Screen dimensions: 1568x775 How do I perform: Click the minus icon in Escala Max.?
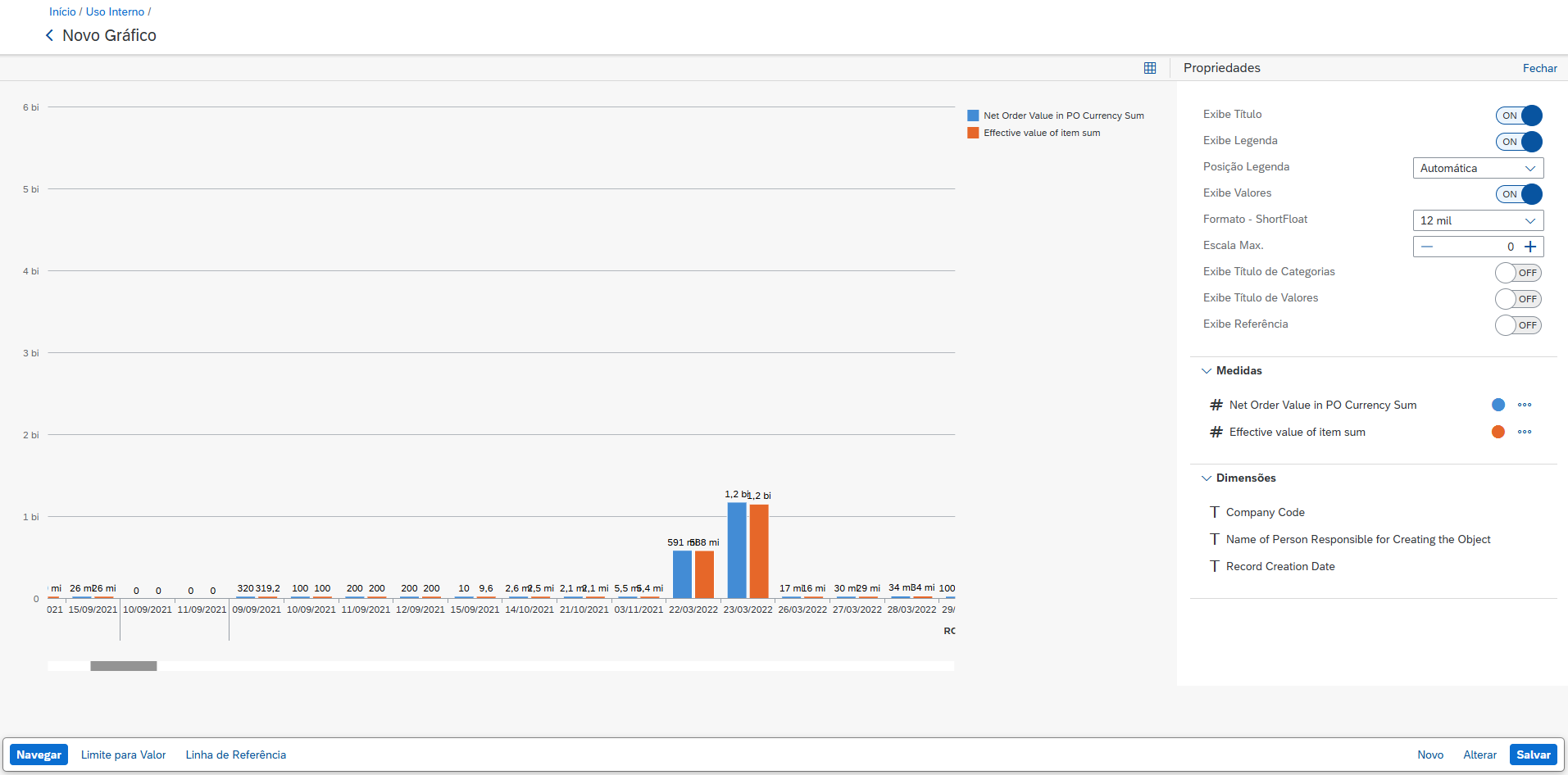pos(1427,247)
